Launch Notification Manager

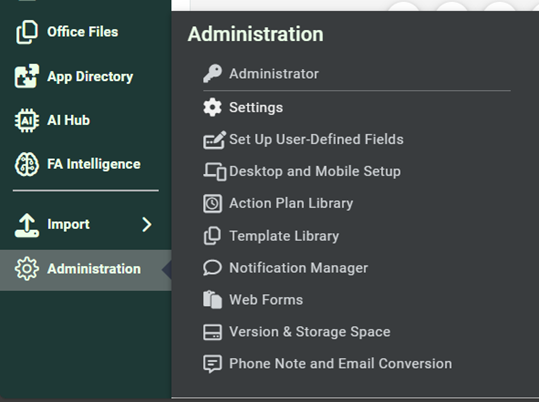(299, 268)
